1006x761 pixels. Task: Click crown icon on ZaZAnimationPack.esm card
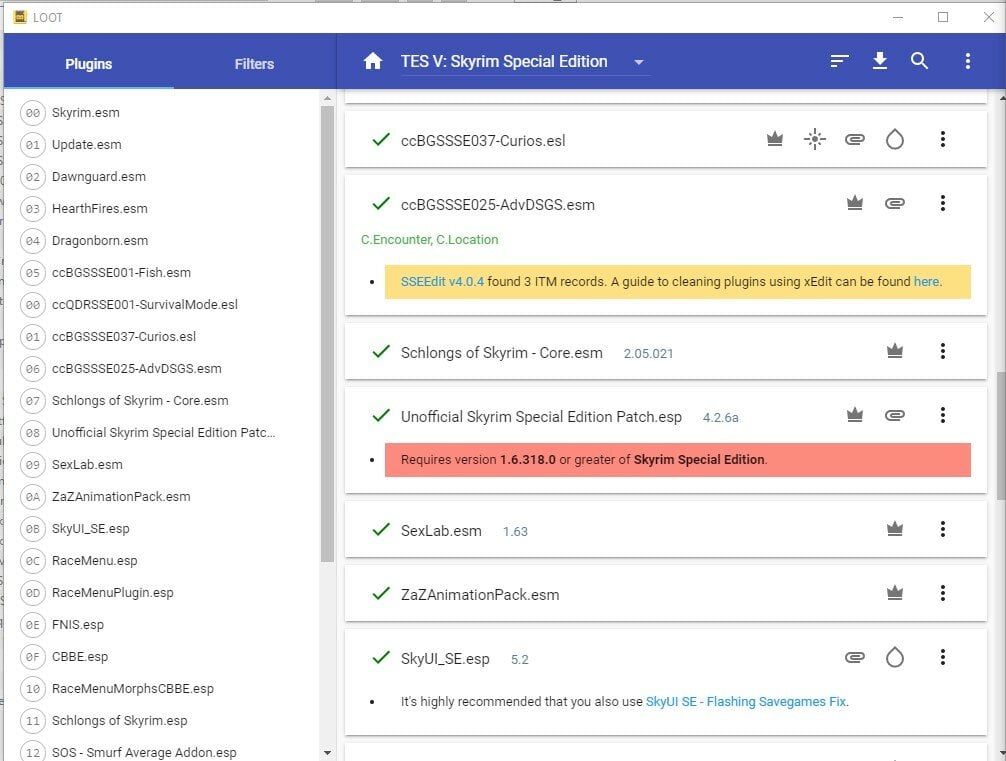894,593
